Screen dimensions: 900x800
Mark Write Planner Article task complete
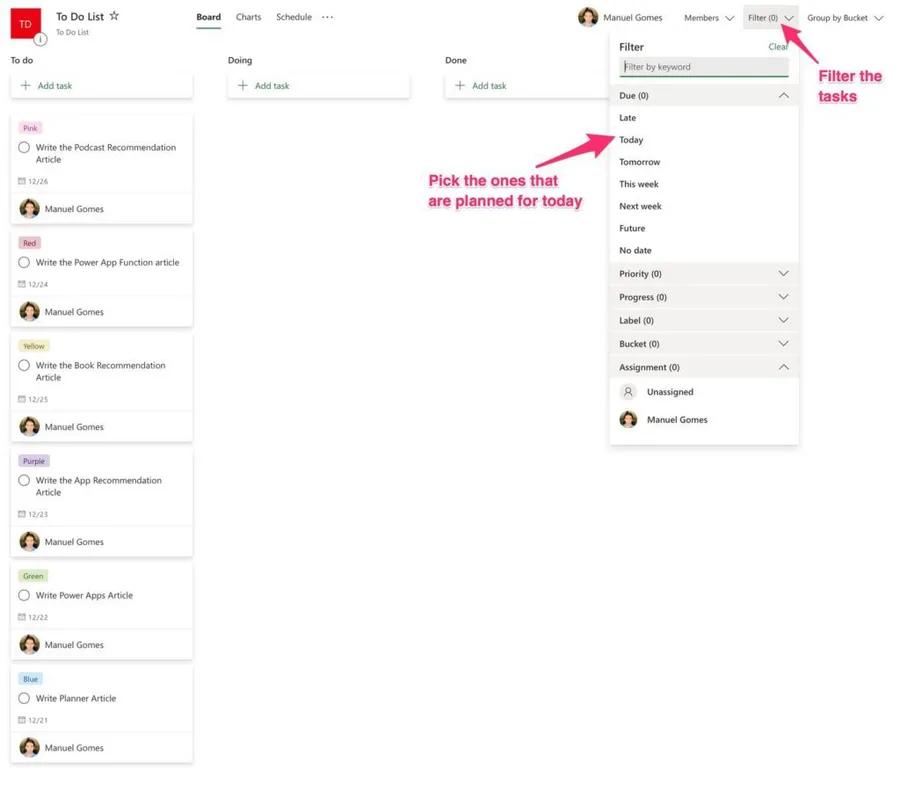tap(24, 698)
